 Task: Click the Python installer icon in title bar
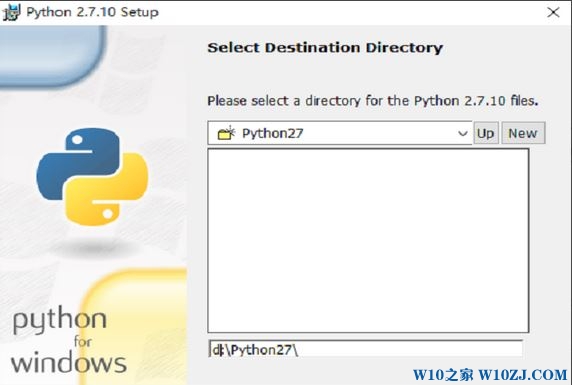[x=11, y=12]
